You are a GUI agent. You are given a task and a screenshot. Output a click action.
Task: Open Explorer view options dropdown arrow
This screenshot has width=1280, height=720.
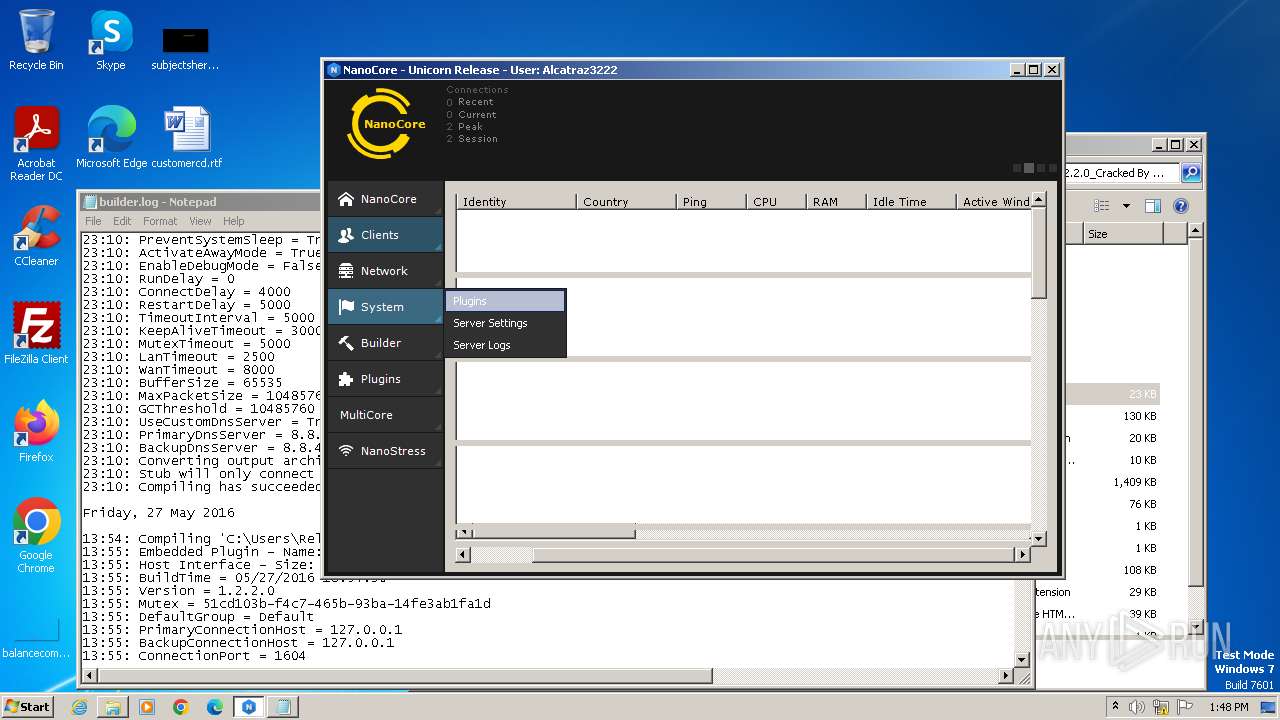coord(1126,206)
